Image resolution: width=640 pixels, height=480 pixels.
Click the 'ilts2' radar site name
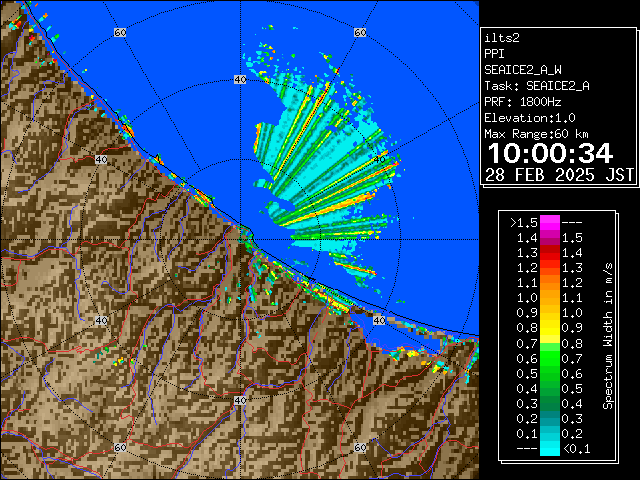tap(502, 38)
